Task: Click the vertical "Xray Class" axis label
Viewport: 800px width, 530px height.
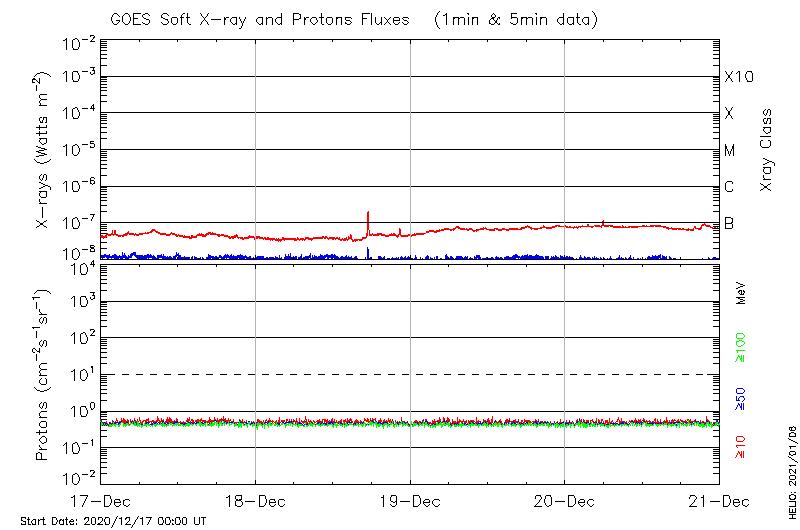Action: click(x=766, y=150)
